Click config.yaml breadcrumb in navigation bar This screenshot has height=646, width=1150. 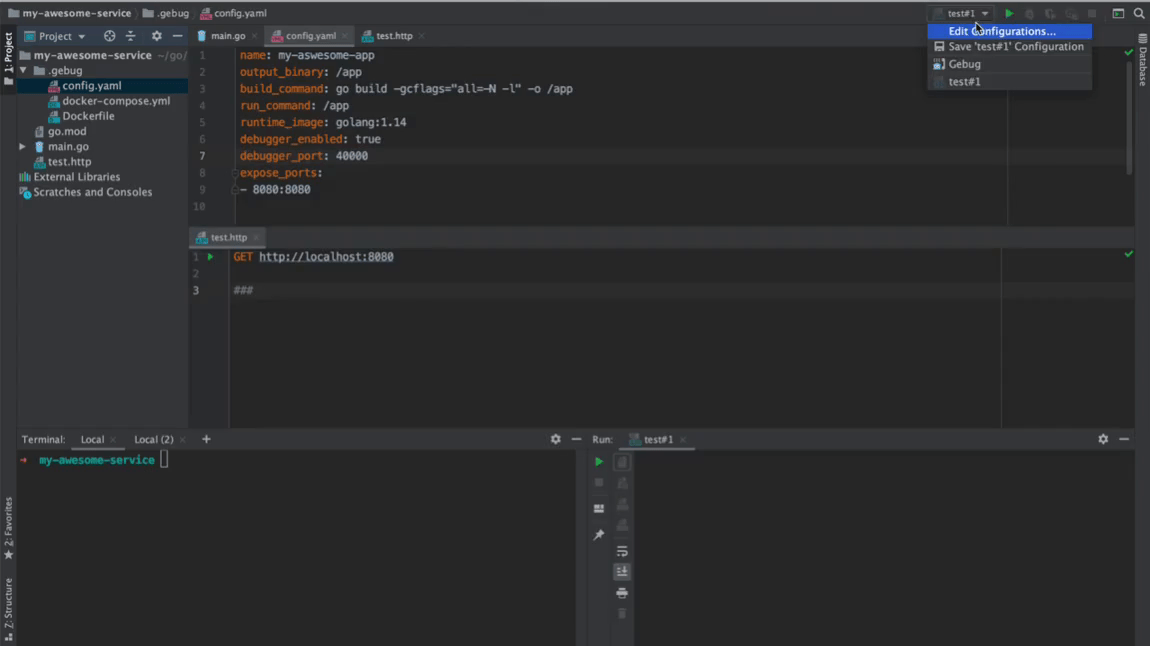(233, 13)
